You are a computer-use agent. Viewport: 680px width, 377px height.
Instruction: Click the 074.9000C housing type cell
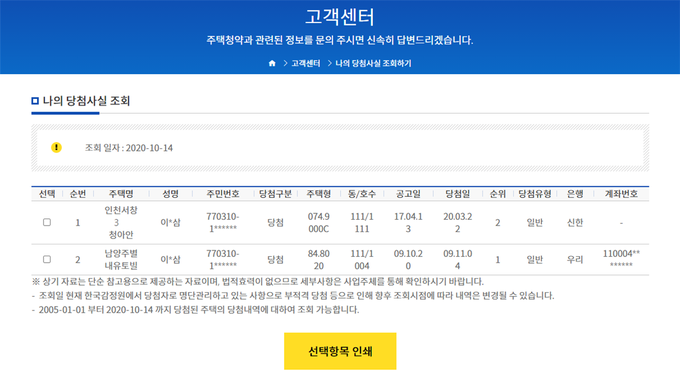point(319,223)
